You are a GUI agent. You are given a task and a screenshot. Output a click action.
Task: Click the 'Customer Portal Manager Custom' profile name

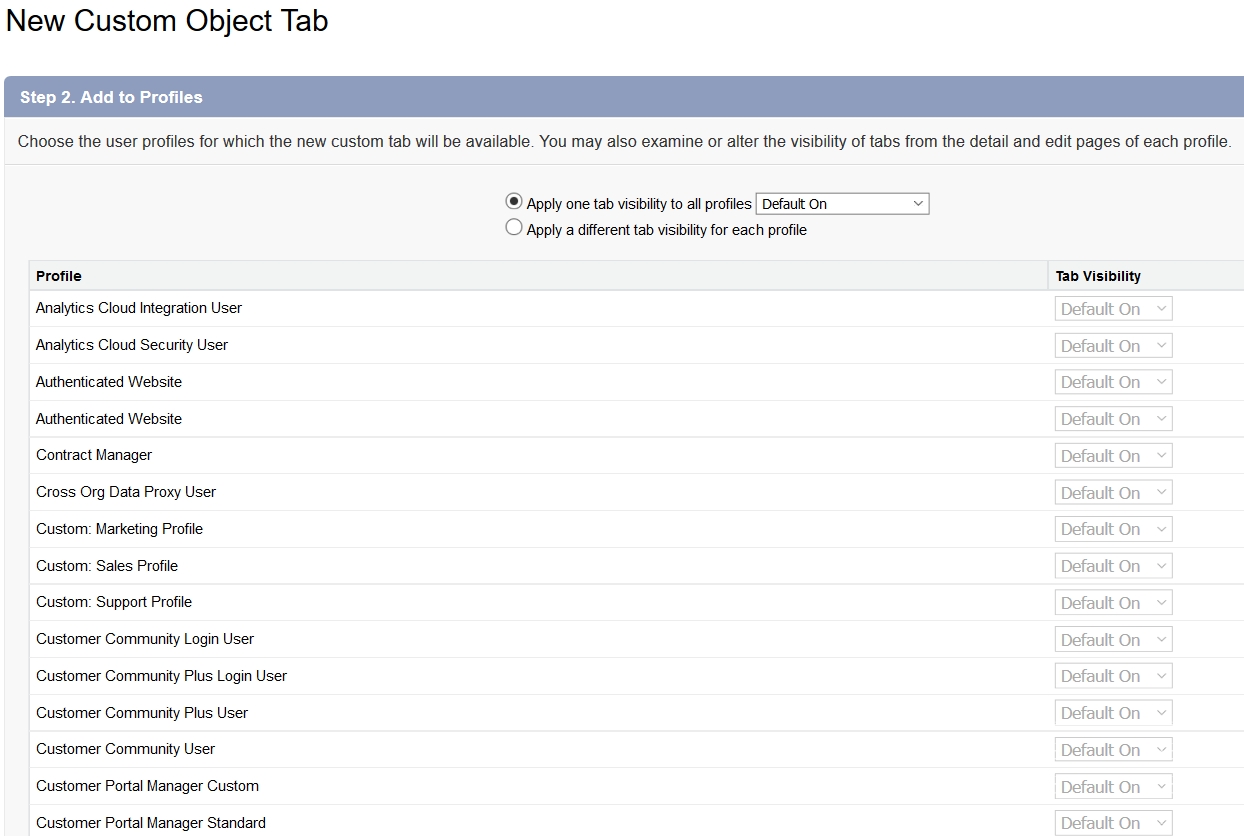pyautogui.click(x=148, y=786)
